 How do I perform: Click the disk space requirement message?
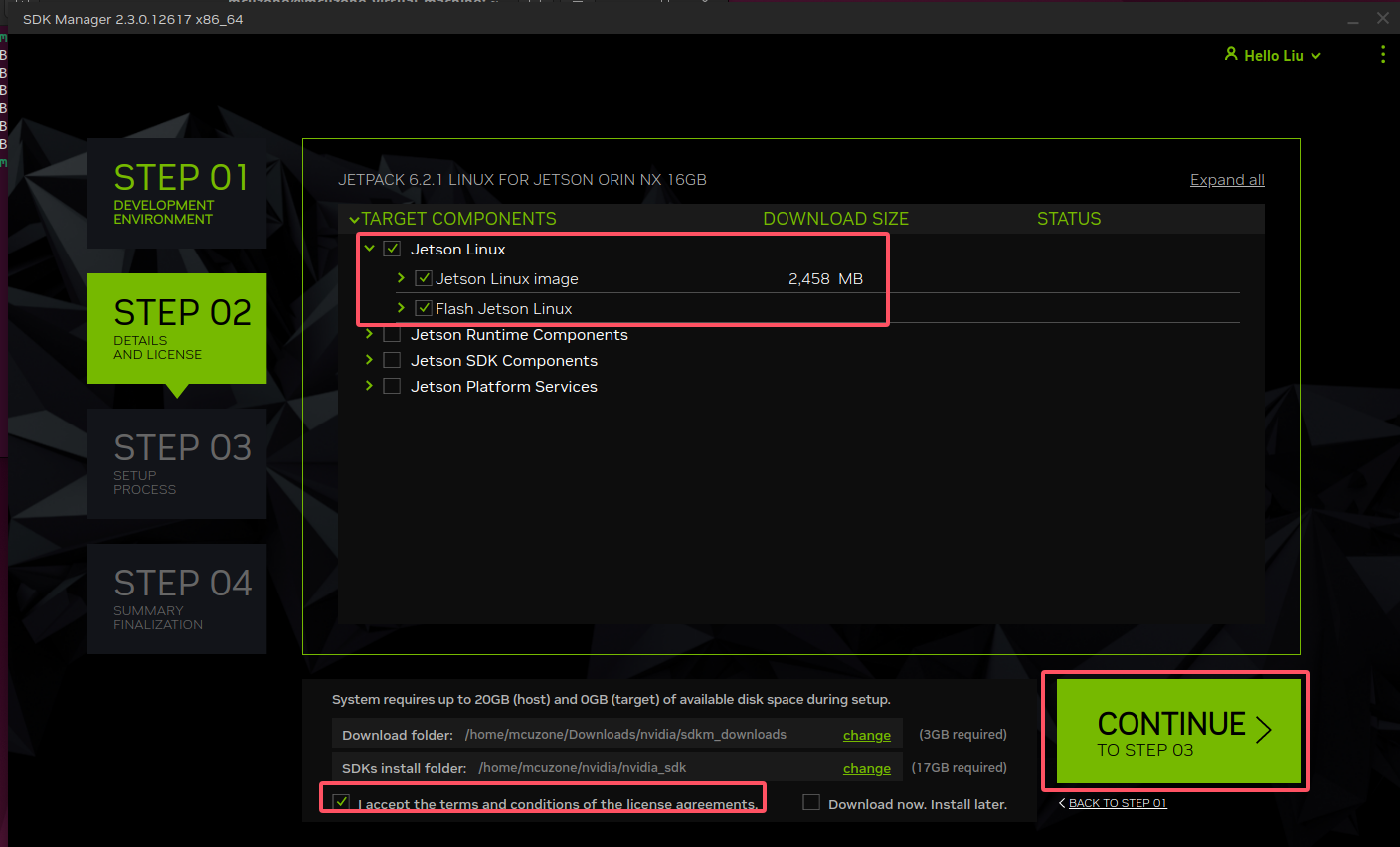click(612, 700)
